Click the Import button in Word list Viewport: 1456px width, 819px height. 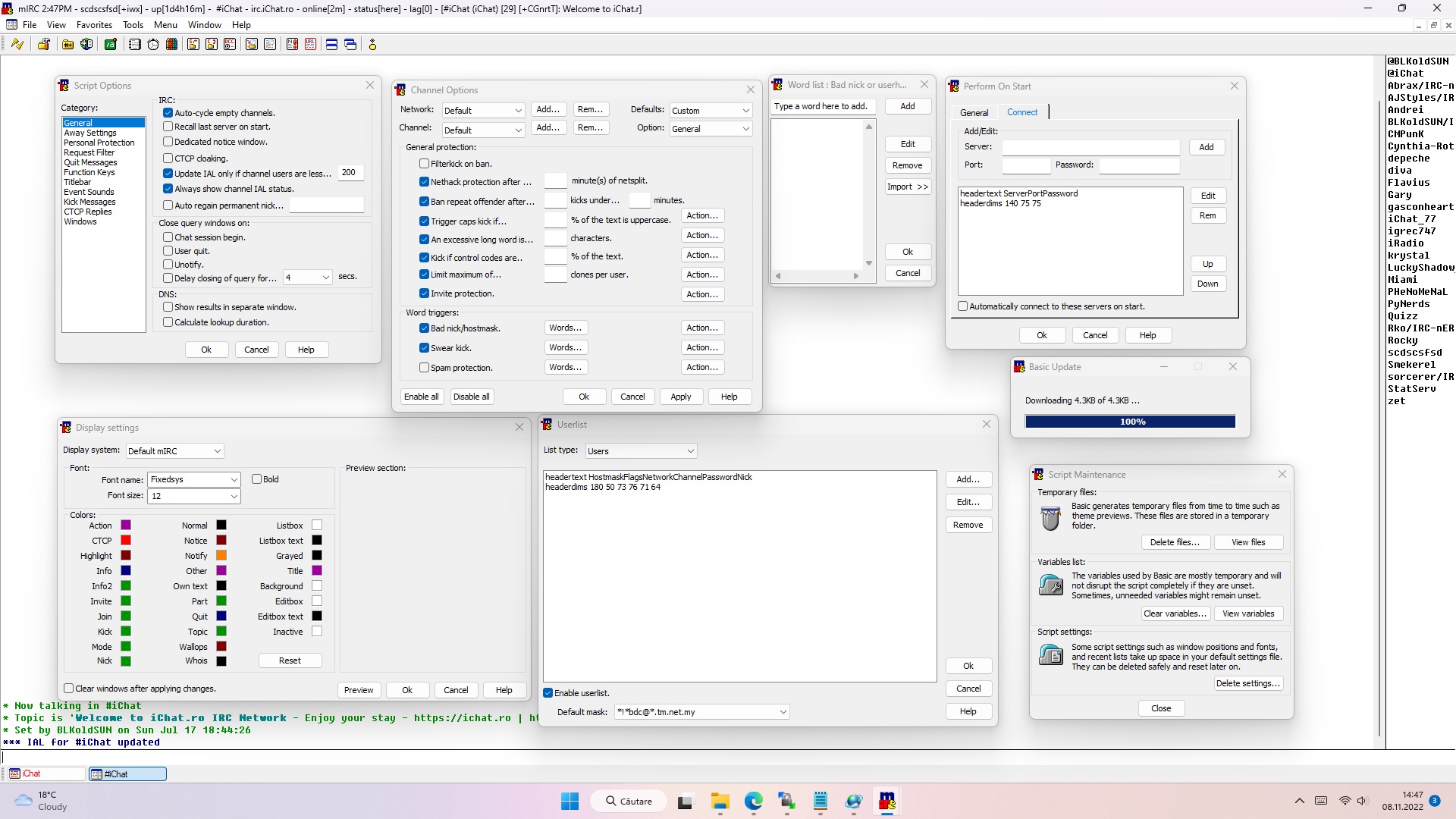[908, 187]
